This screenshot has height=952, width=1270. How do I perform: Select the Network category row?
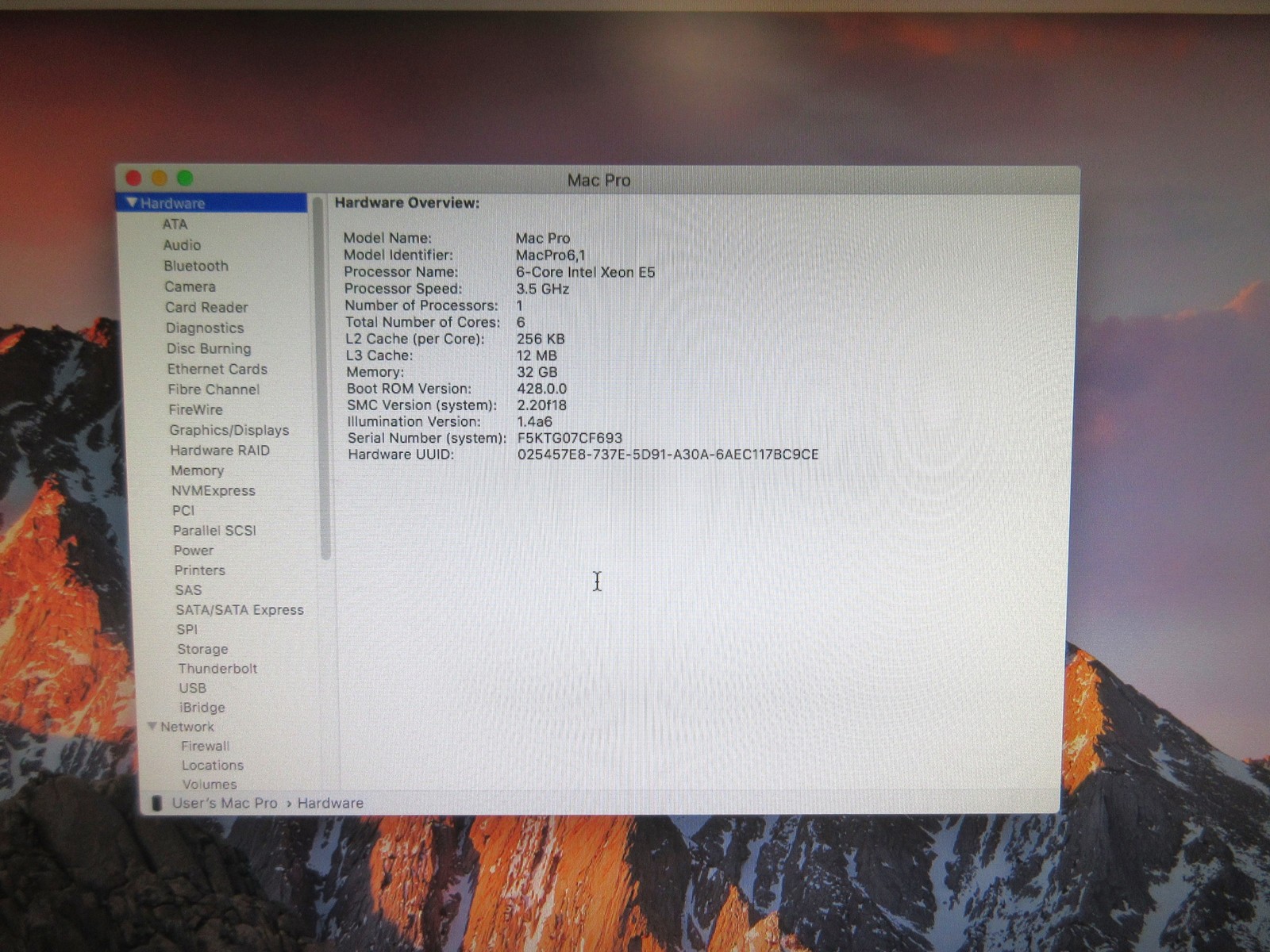[x=187, y=727]
